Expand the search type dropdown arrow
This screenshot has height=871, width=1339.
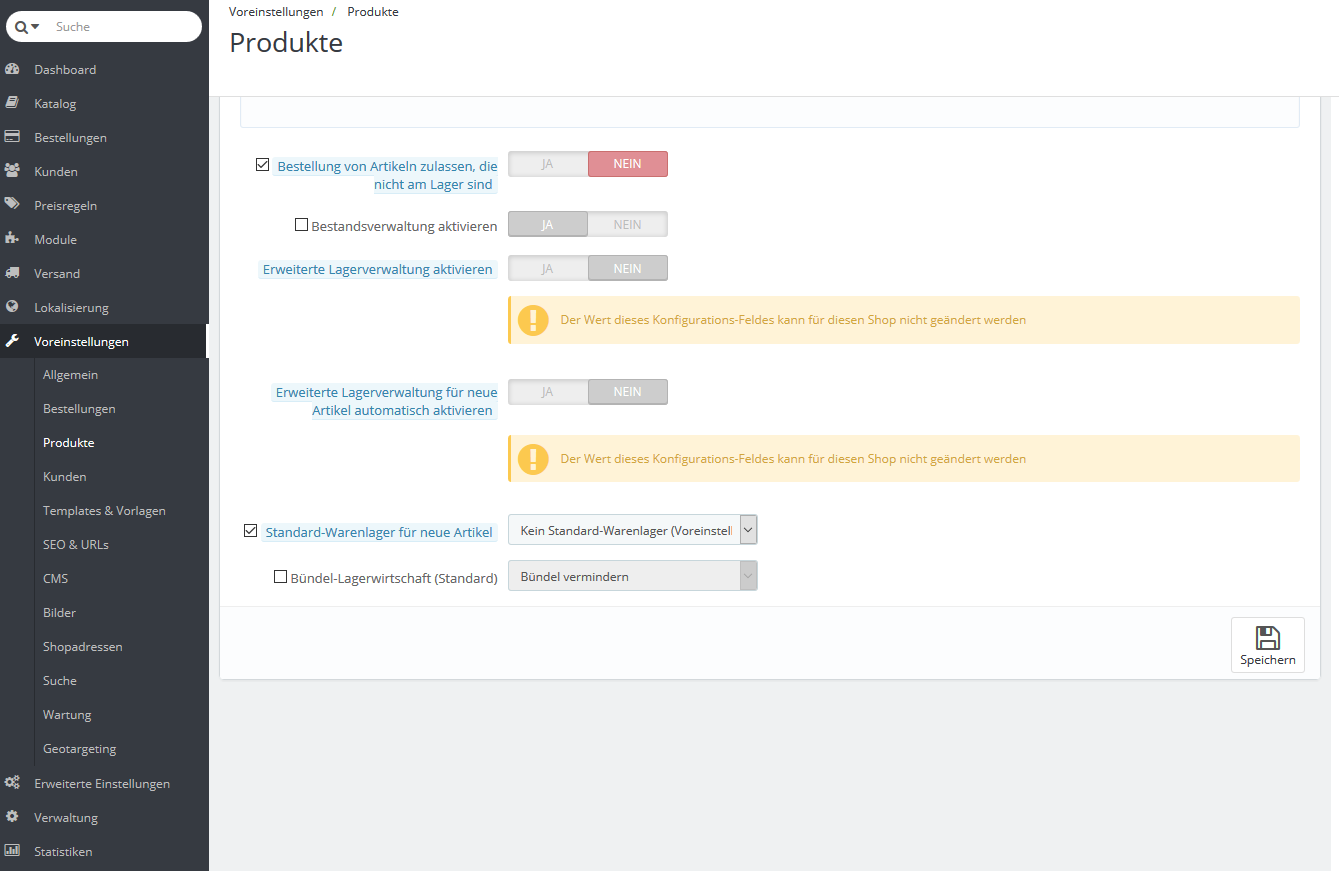pos(35,27)
